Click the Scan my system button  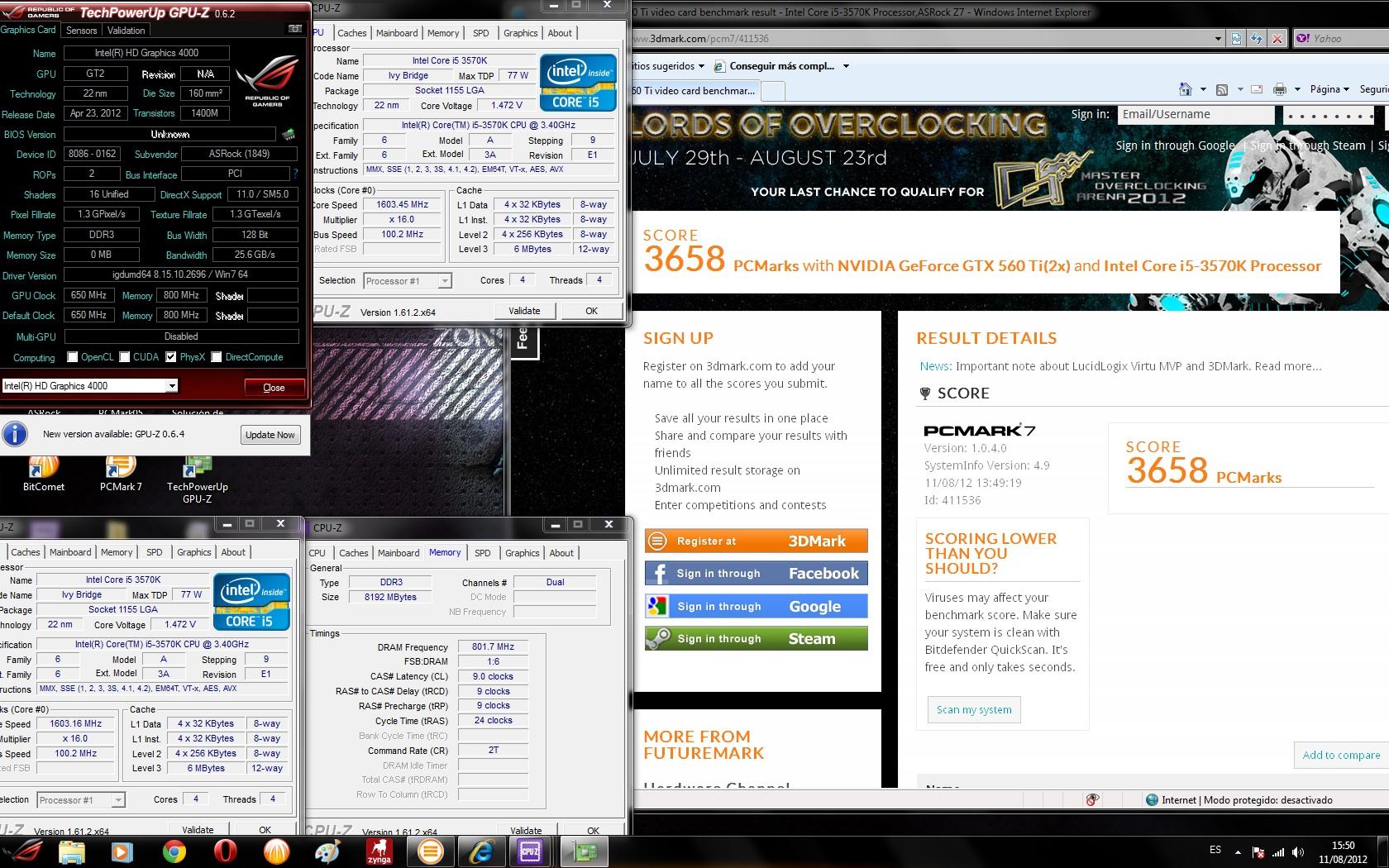coord(974,709)
